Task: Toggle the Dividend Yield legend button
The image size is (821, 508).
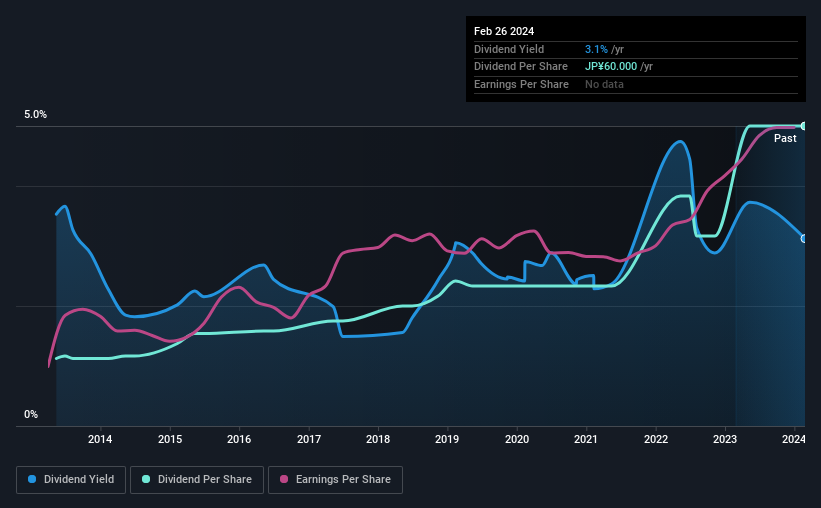Action: [x=71, y=480]
